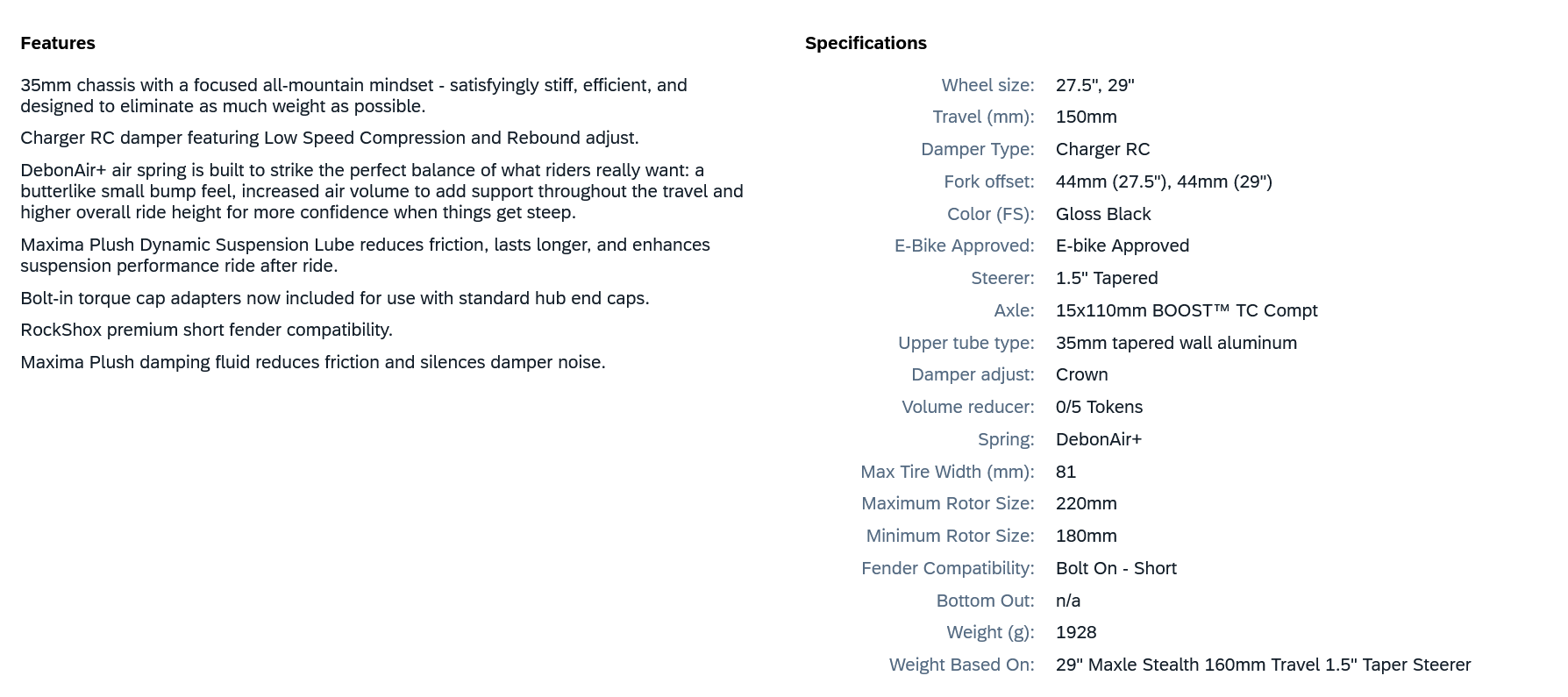Select the Weight Based On label
Screen dimensions: 1568x697
(x=961, y=665)
